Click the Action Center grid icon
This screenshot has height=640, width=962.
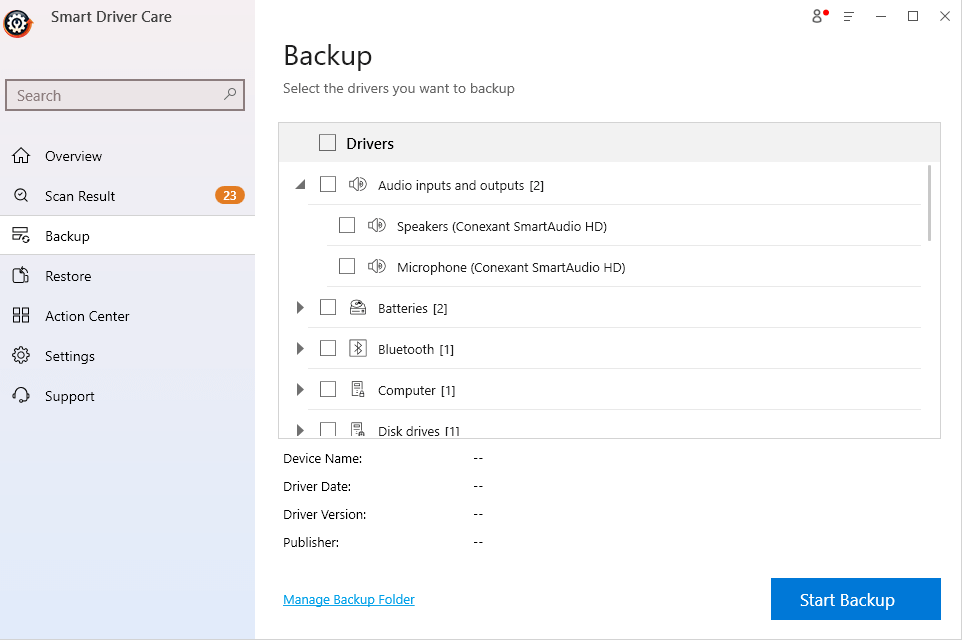pyautogui.click(x=21, y=316)
